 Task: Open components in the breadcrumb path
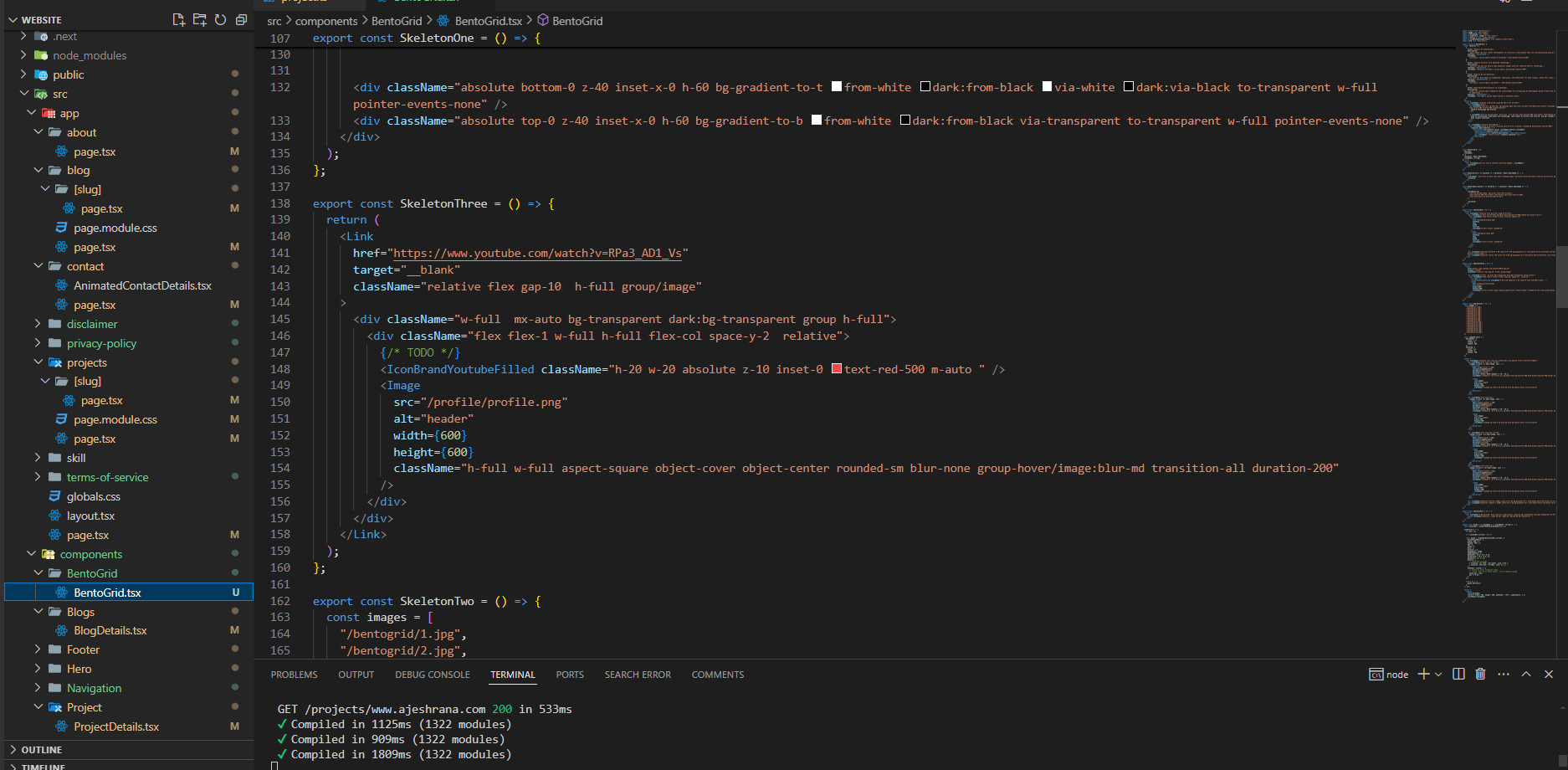tap(326, 20)
